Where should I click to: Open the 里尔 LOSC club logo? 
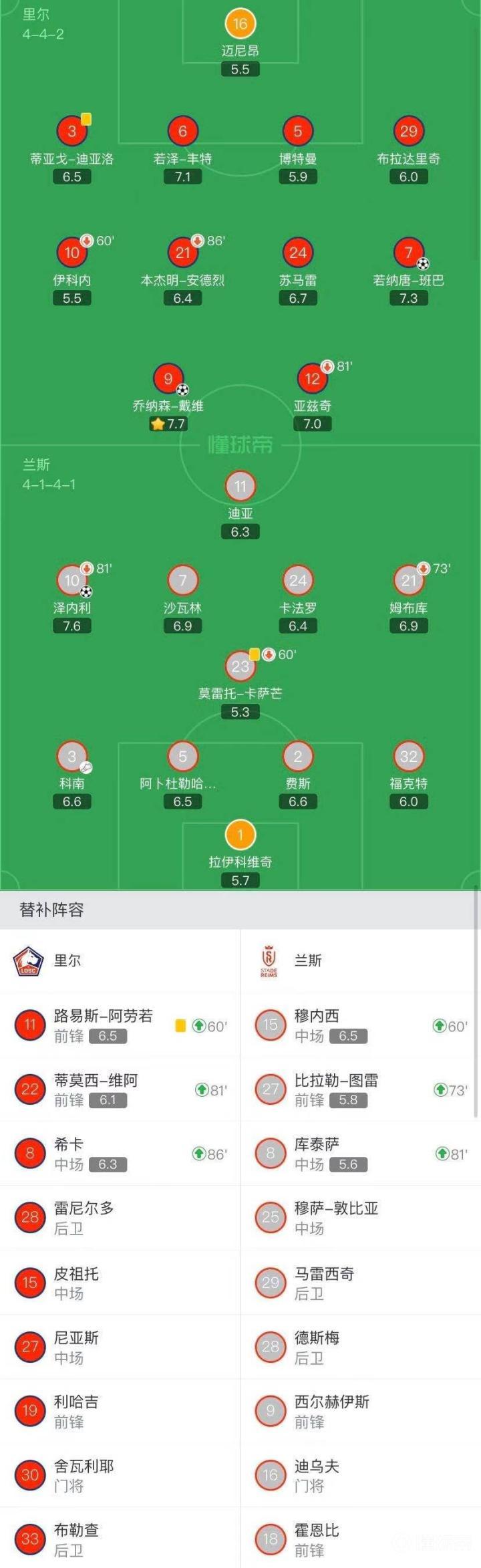tap(28, 961)
